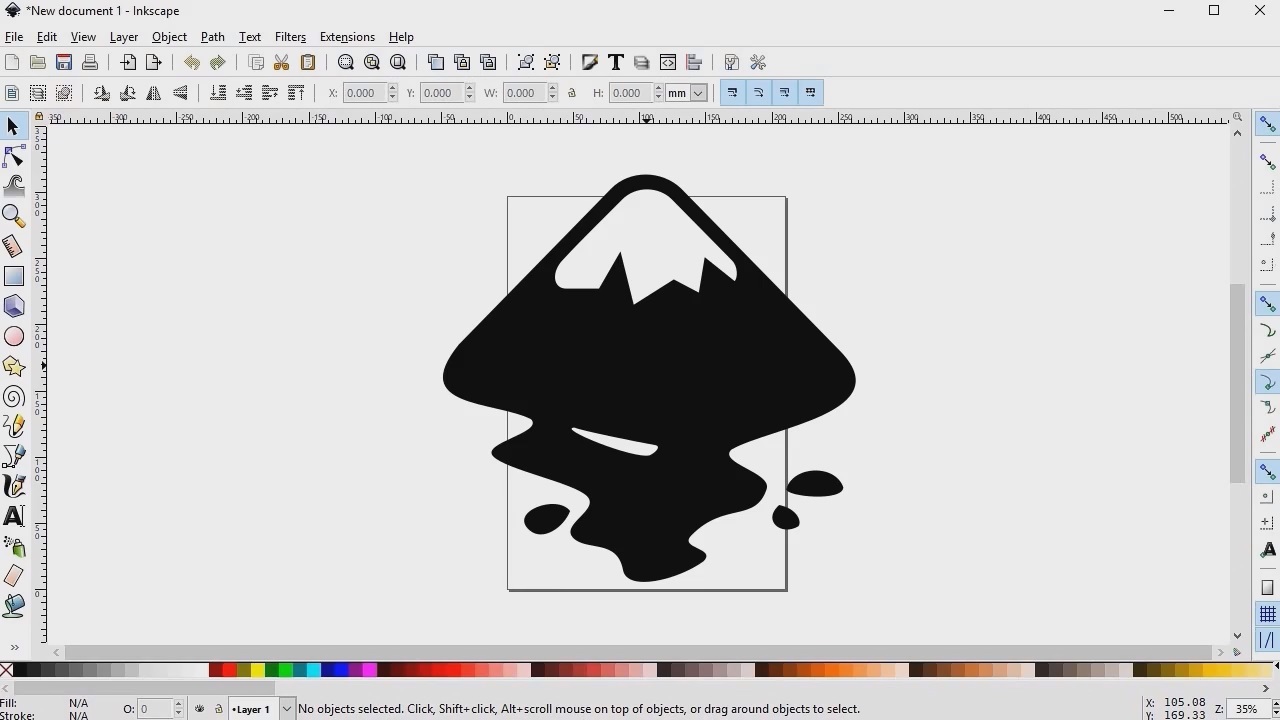Select the Node editing tool

click(14, 156)
